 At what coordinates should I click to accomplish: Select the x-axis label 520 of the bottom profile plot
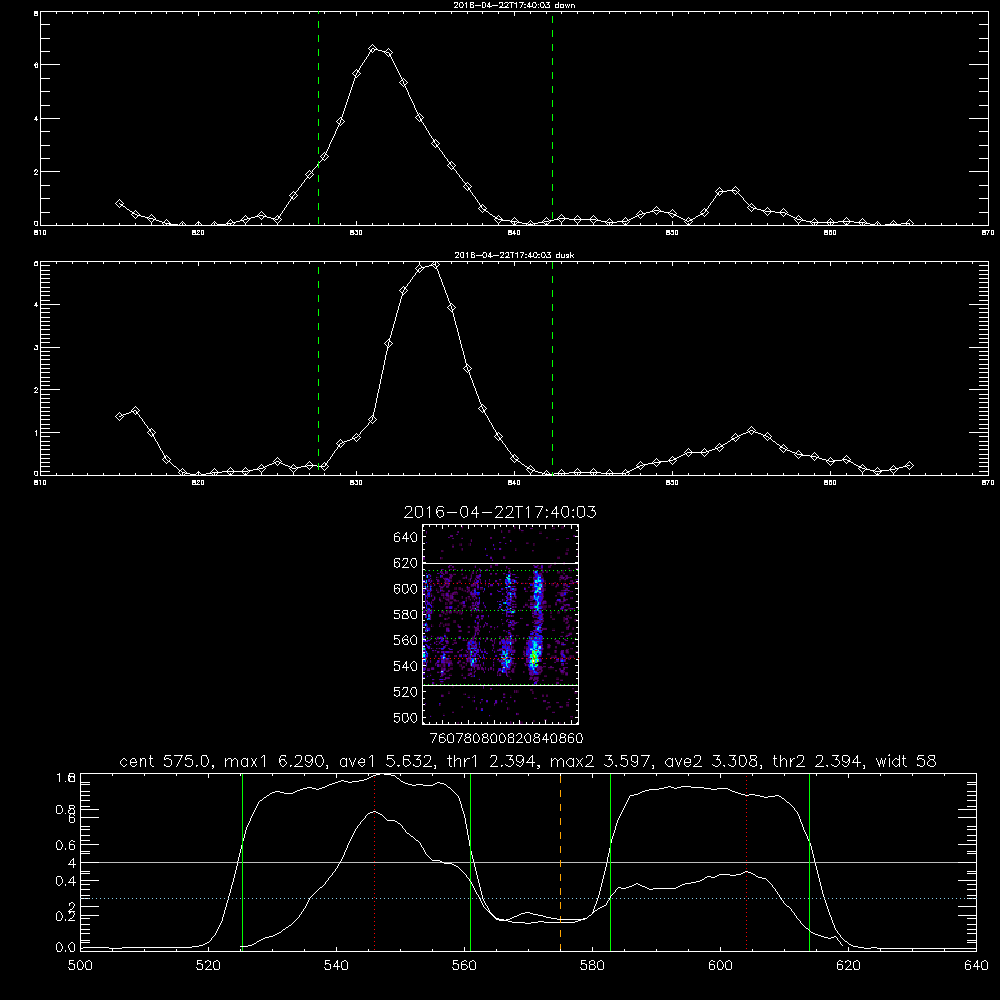pos(208,965)
